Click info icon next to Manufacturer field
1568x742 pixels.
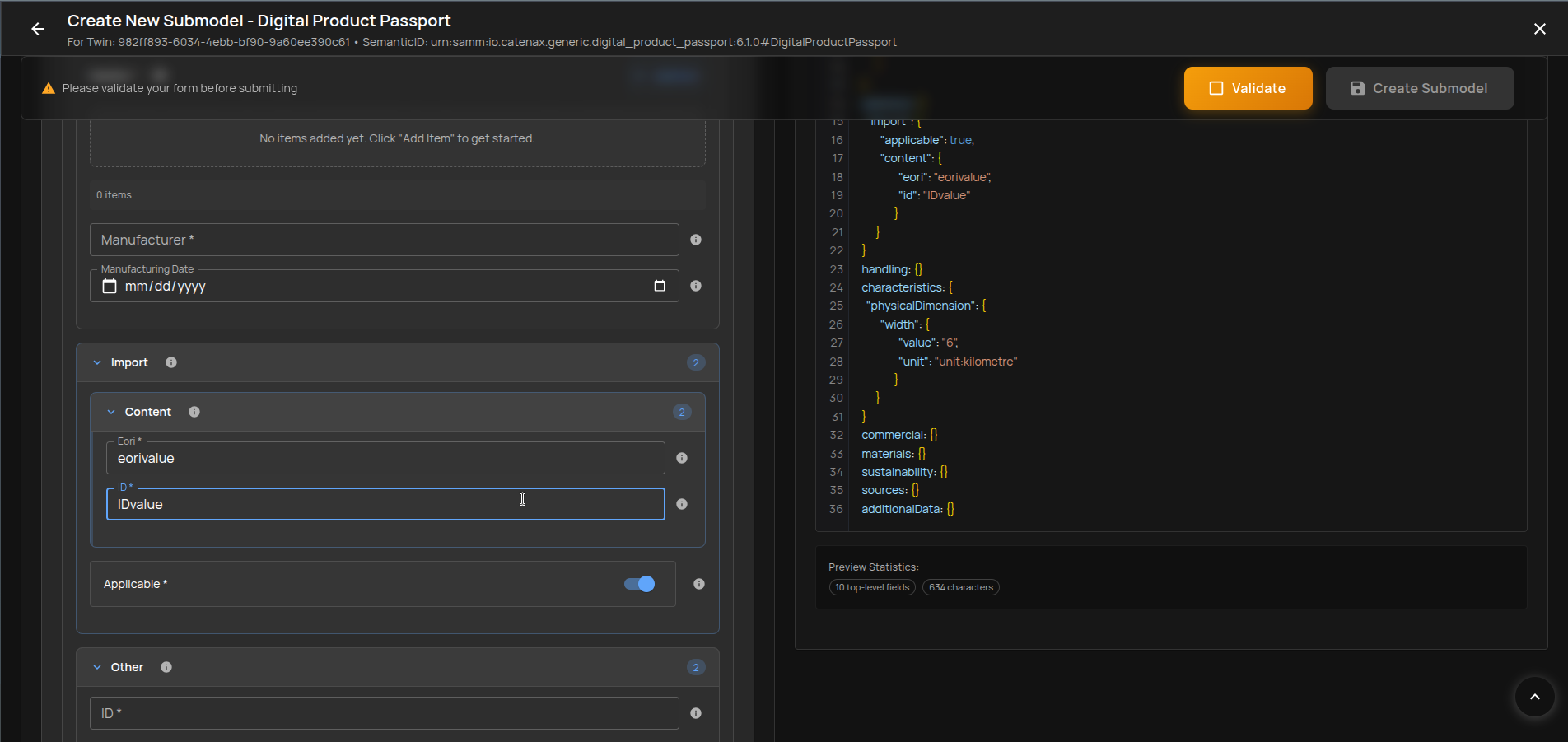click(x=696, y=240)
